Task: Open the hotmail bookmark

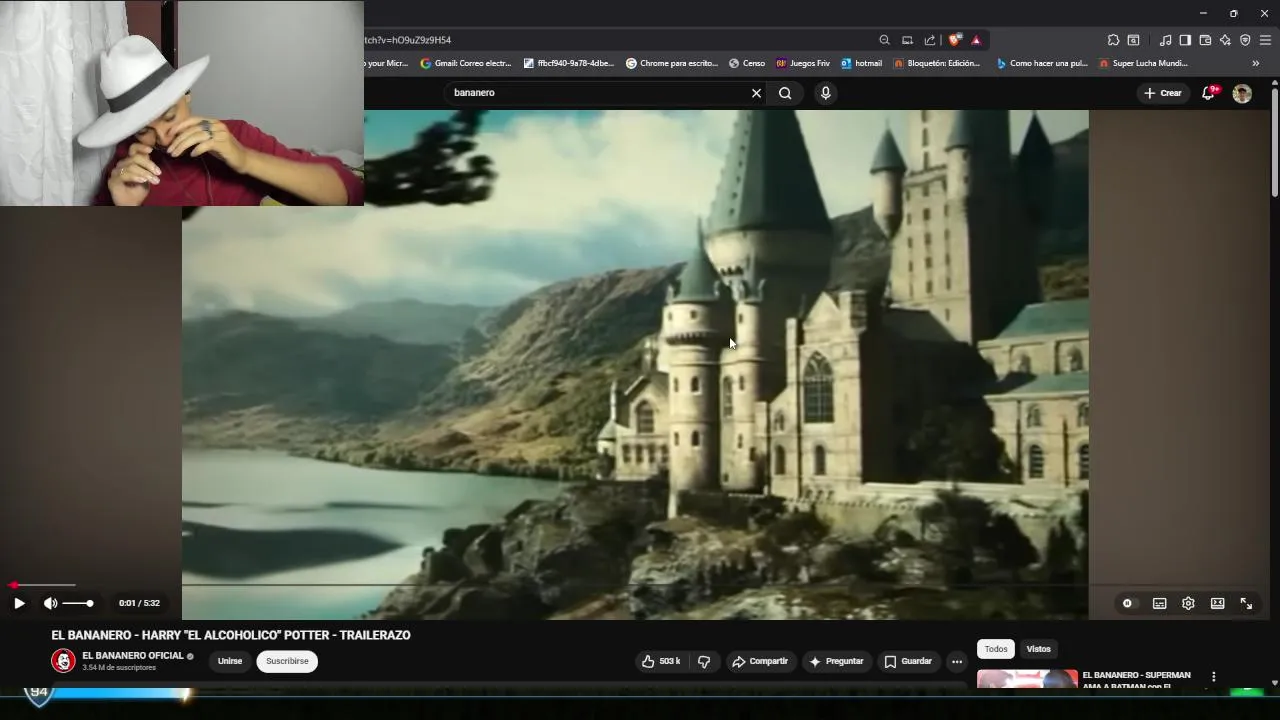Action: click(862, 63)
